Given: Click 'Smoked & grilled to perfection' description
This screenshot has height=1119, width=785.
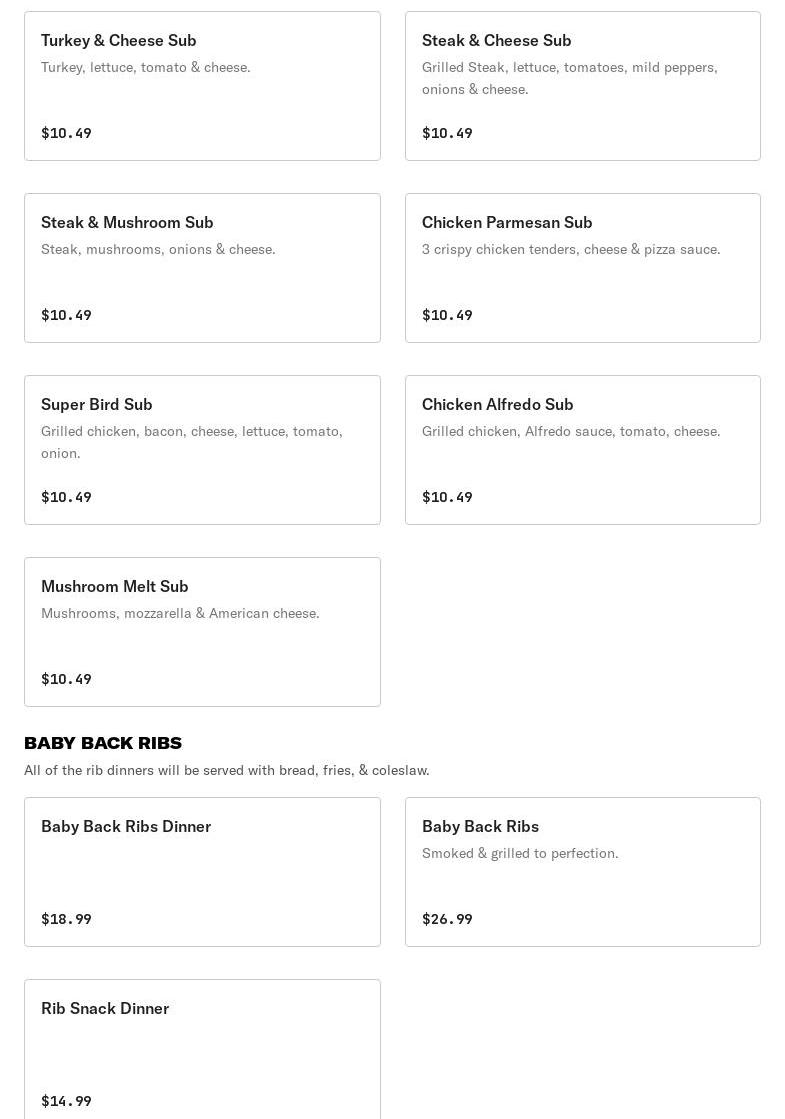Looking at the screenshot, I should pyautogui.click(x=520, y=854).
